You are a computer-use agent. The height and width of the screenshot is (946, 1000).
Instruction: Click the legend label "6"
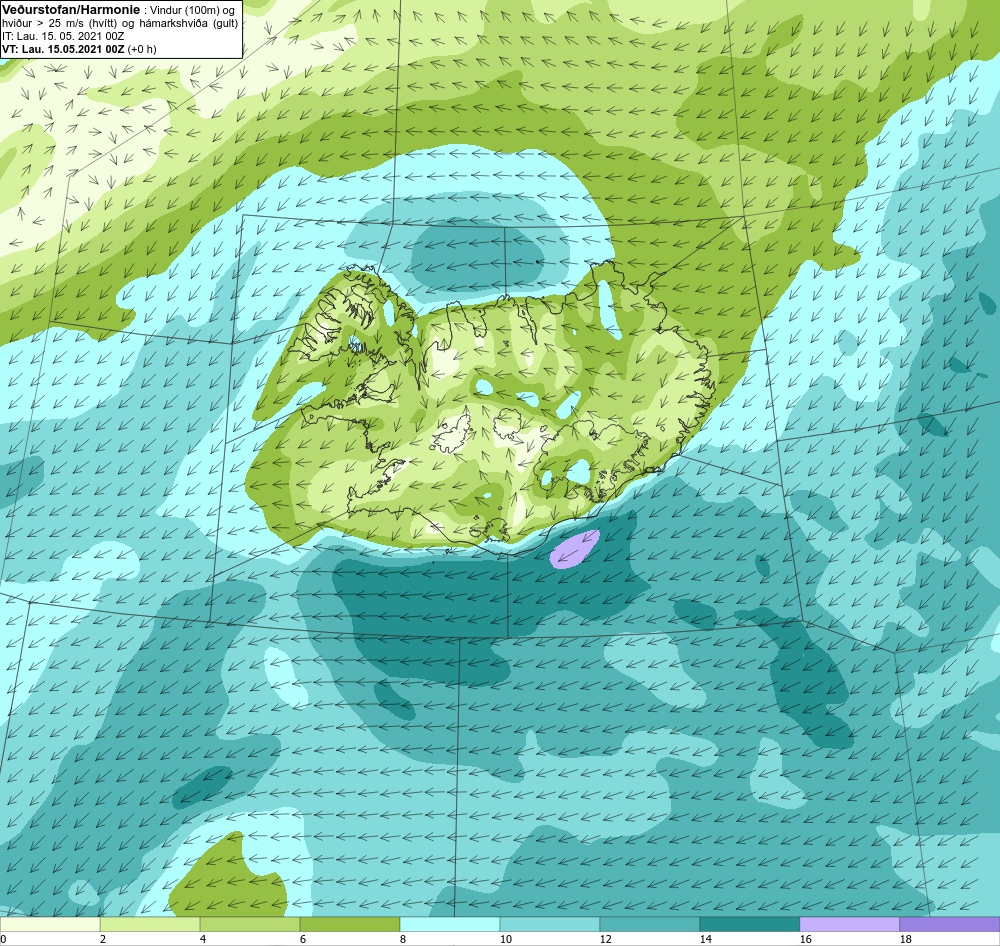(302, 939)
